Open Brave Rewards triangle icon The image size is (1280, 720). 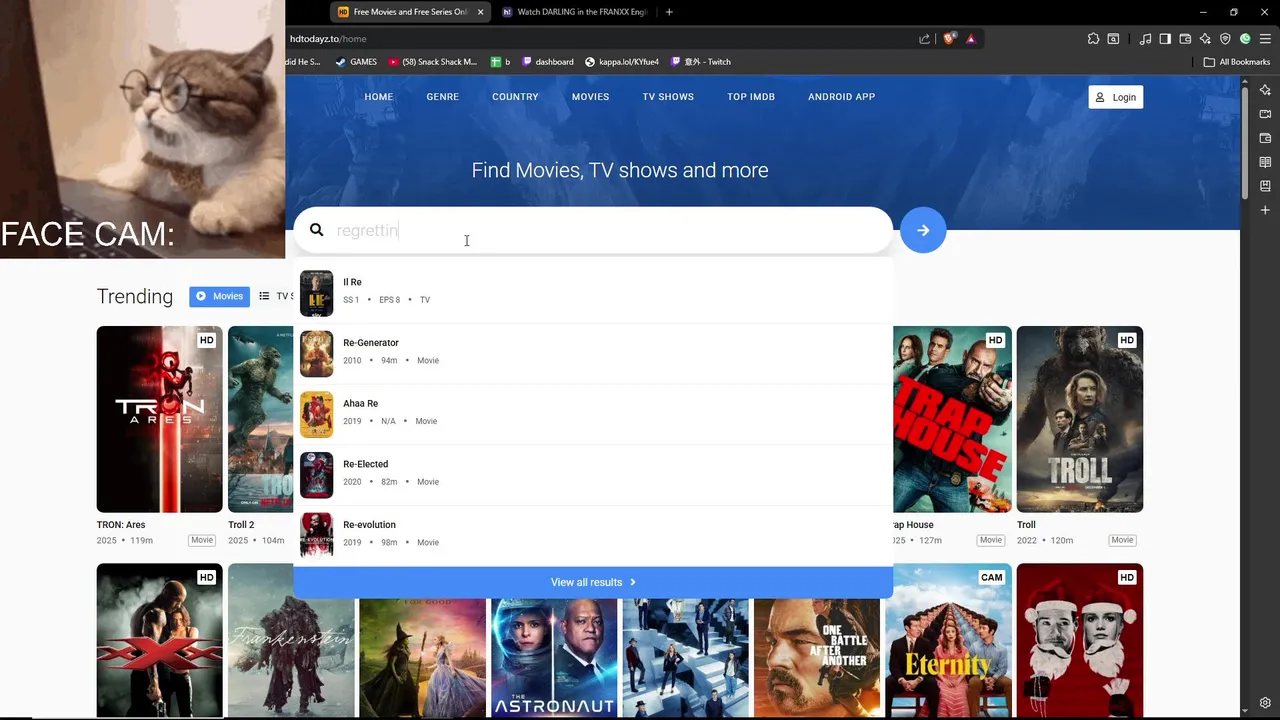point(970,39)
